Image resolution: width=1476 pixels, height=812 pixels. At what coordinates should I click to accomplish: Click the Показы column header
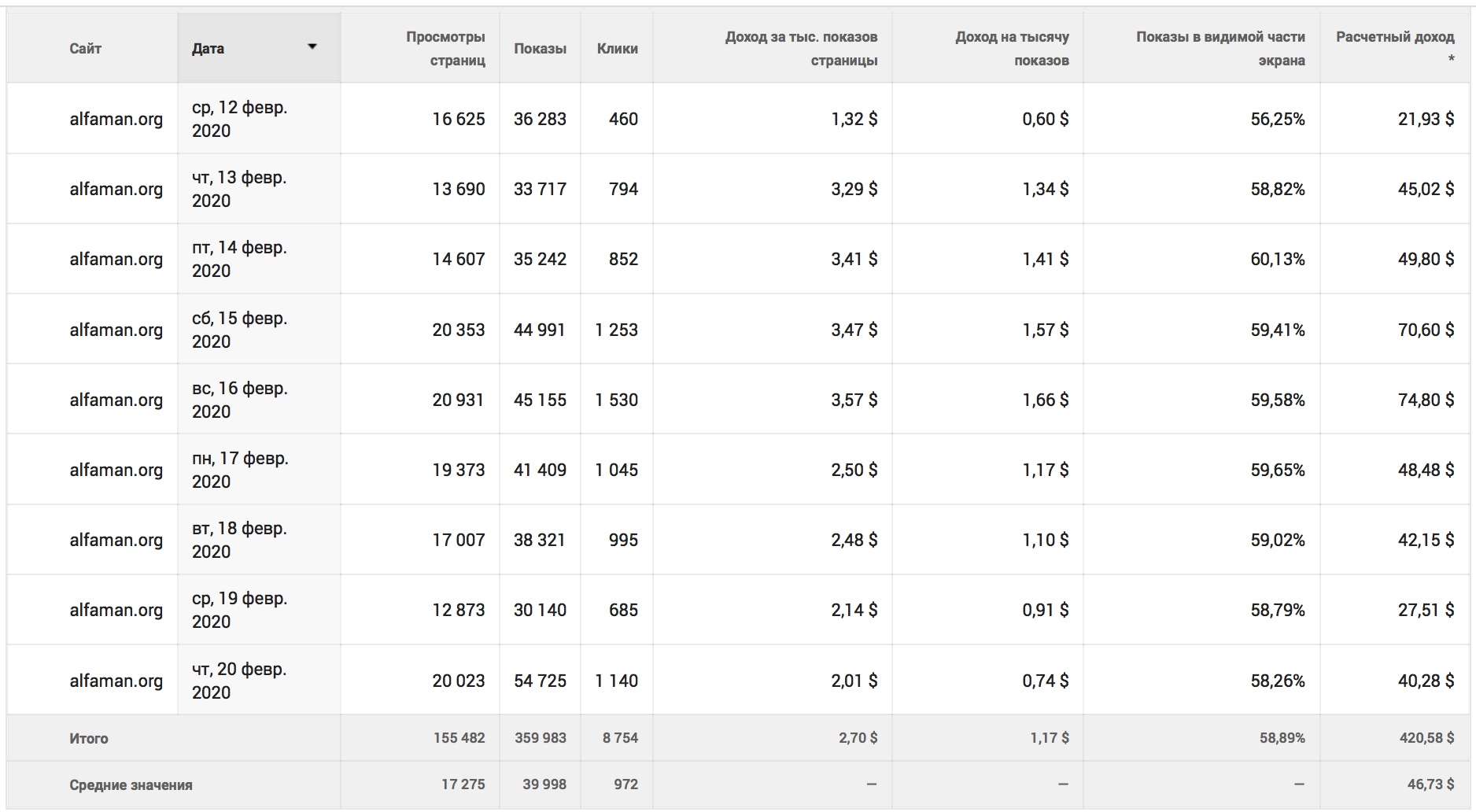(540, 49)
